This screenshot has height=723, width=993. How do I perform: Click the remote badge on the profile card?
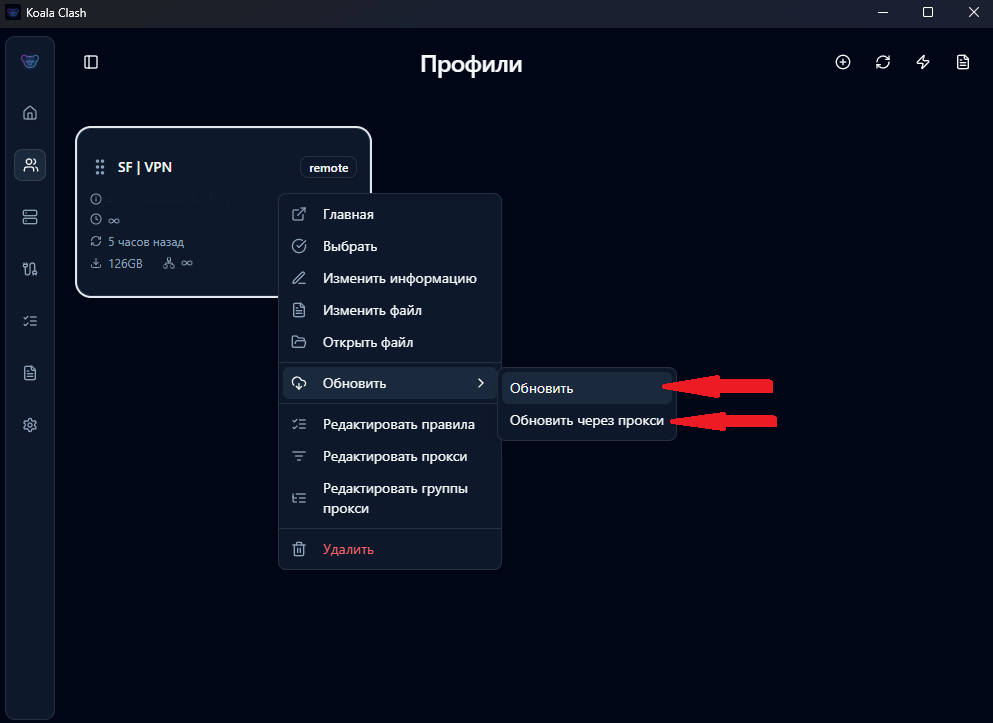pyautogui.click(x=328, y=167)
